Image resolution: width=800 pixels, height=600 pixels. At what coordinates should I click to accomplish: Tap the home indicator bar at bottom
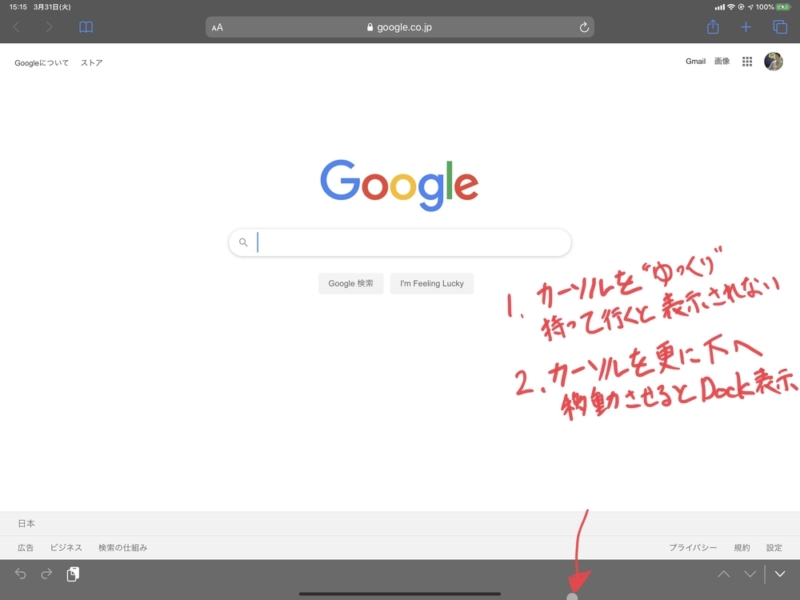(x=399, y=594)
